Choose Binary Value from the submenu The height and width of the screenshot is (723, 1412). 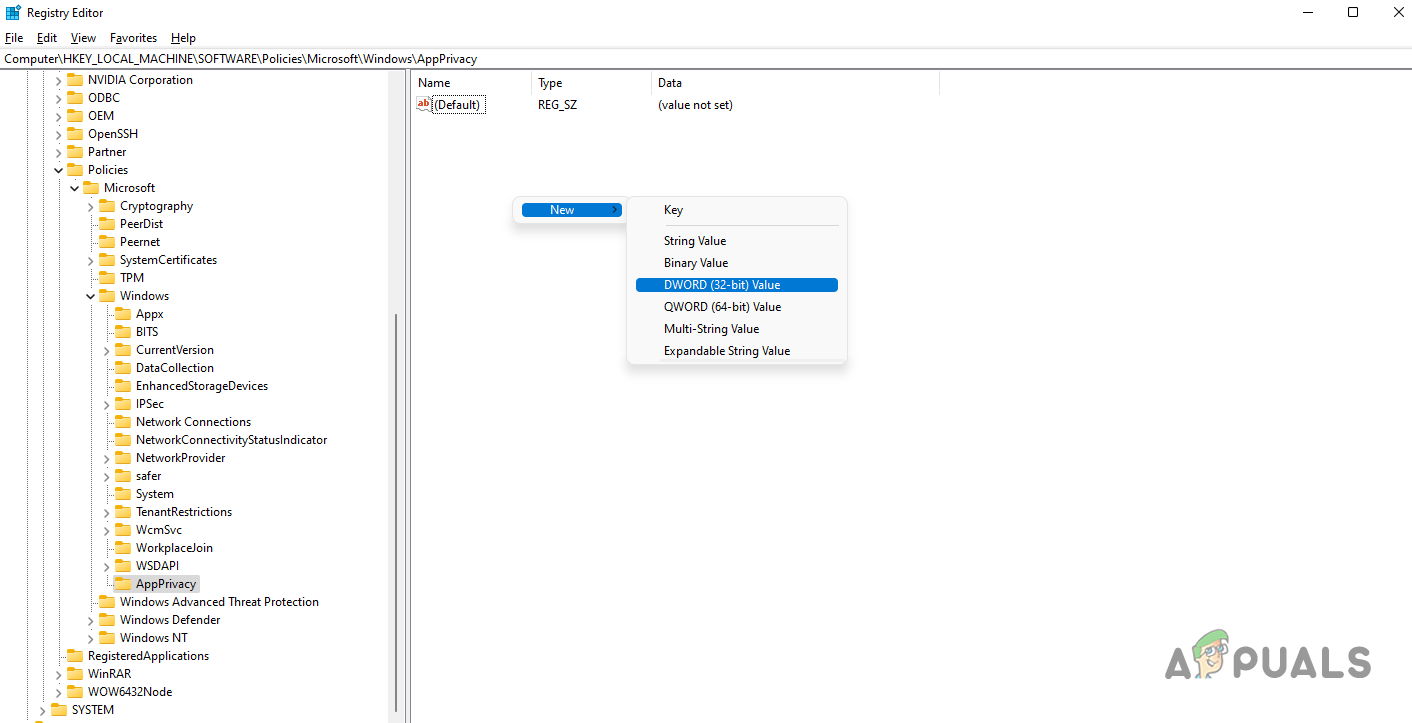pos(737,263)
